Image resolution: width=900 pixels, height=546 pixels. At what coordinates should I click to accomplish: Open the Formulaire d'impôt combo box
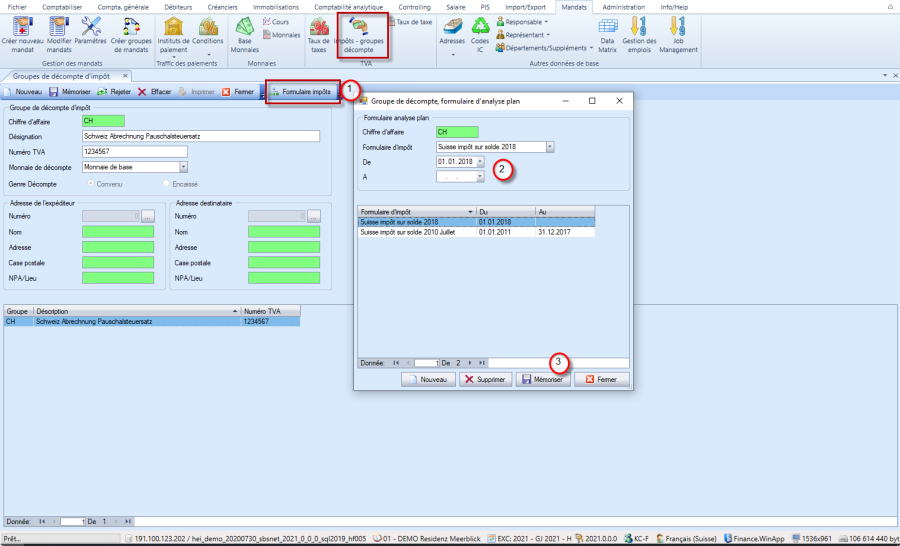550,147
